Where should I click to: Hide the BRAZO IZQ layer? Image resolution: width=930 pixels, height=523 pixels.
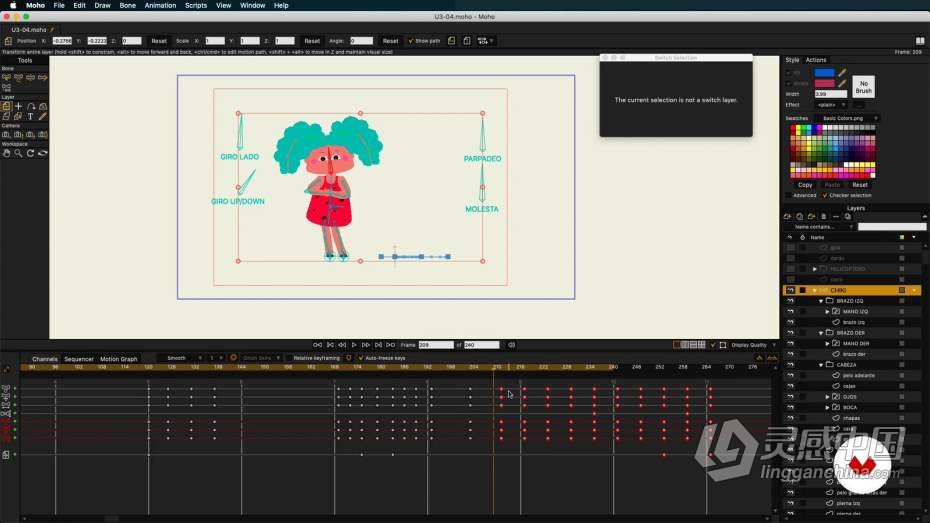[790, 301]
